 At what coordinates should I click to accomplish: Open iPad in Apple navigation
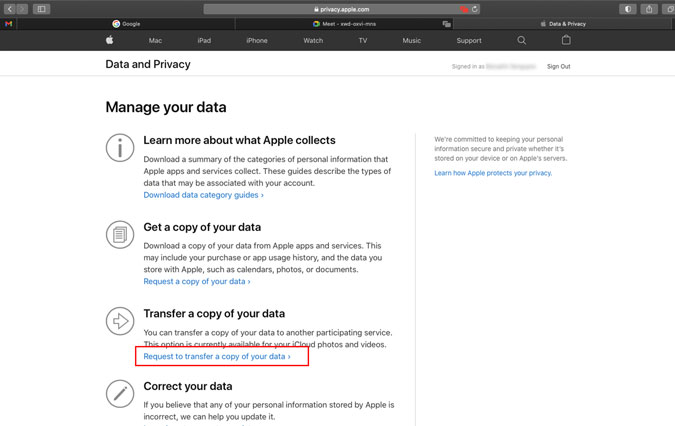(x=204, y=40)
